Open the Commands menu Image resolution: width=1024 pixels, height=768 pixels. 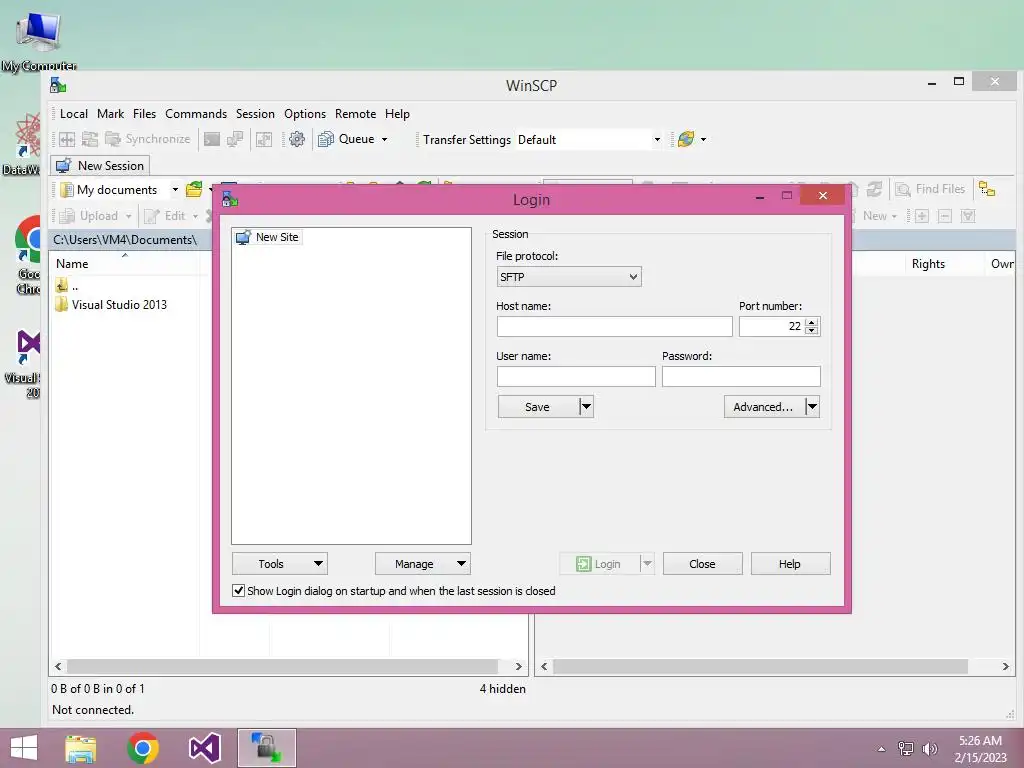[x=196, y=114]
